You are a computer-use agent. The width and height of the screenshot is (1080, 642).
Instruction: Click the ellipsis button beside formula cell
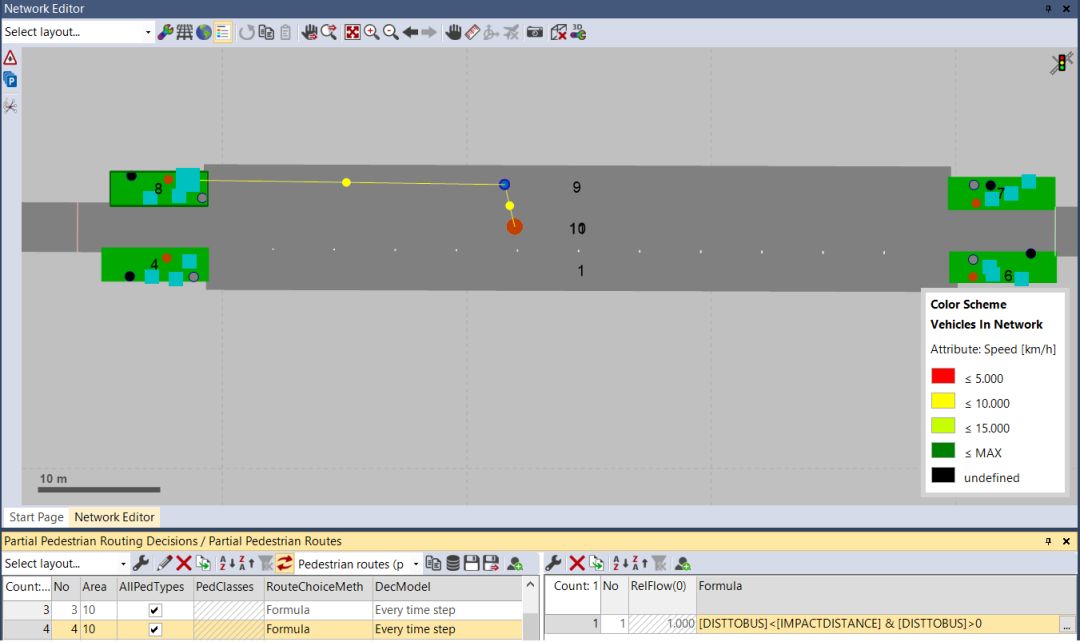pyautogui.click(x=1067, y=625)
